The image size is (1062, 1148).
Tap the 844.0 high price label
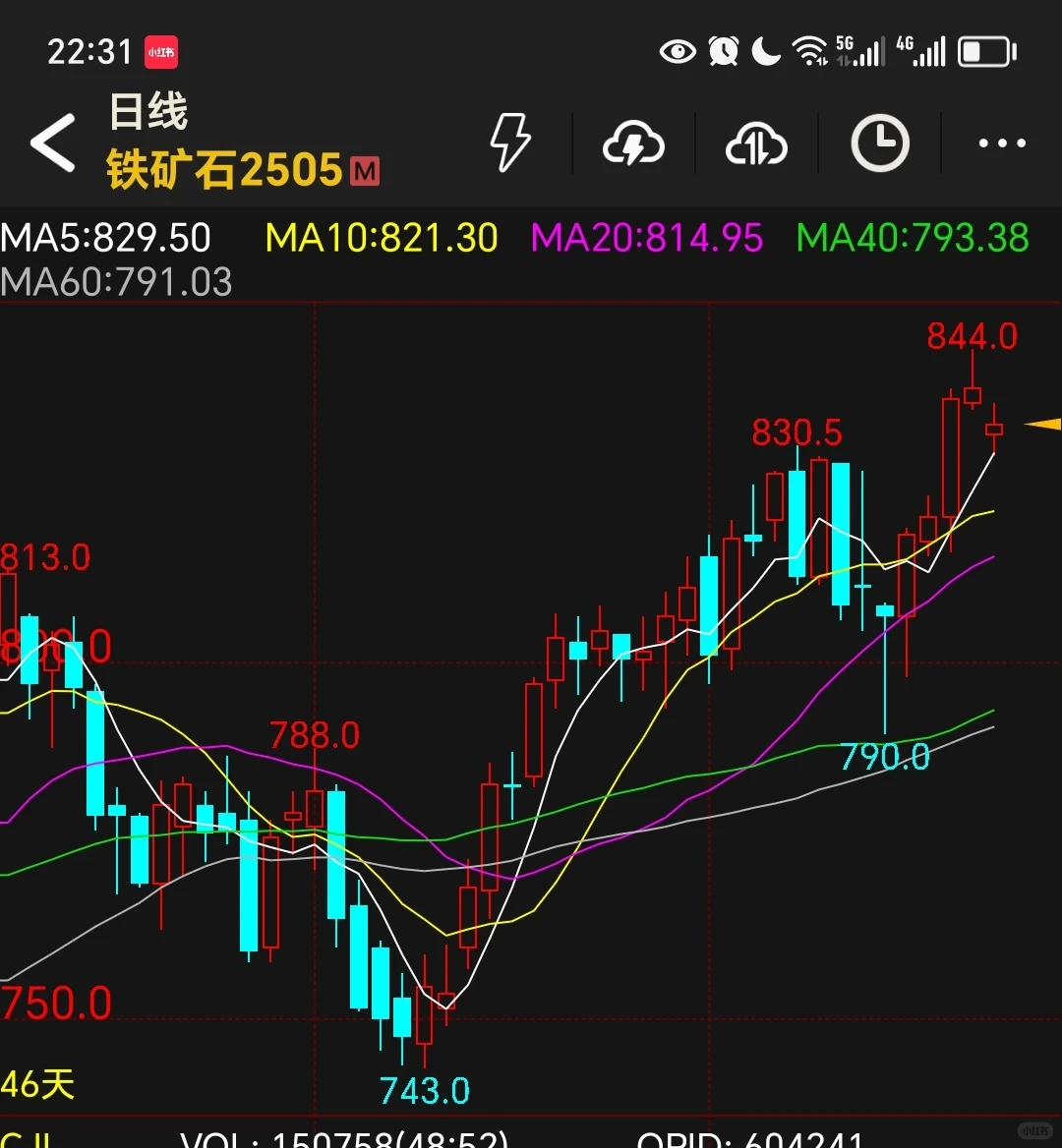[x=972, y=336]
